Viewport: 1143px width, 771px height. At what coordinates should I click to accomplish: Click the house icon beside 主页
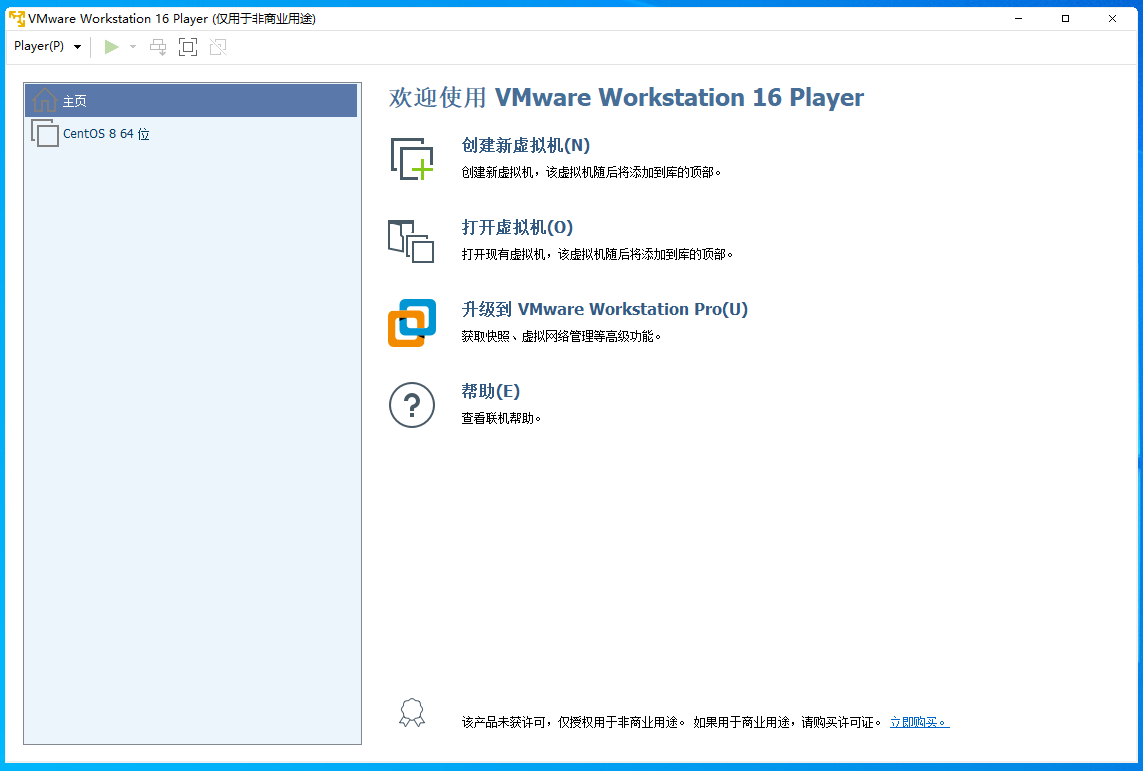coord(44,100)
